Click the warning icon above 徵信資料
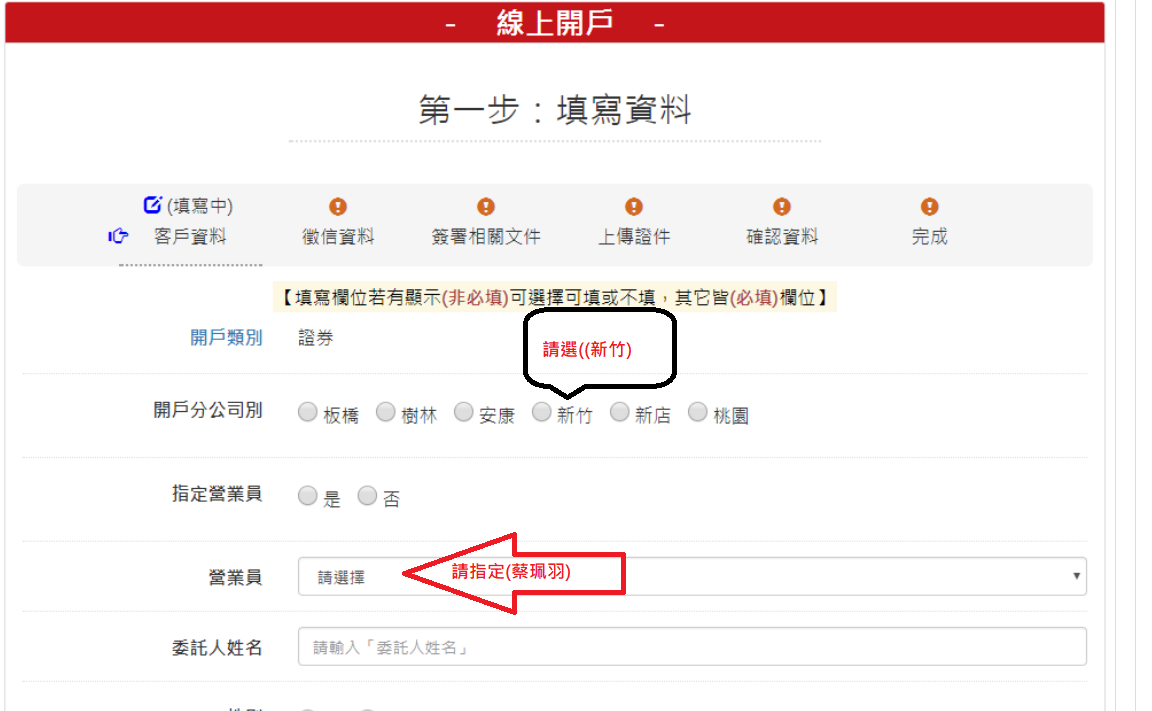 pyautogui.click(x=338, y=207)
